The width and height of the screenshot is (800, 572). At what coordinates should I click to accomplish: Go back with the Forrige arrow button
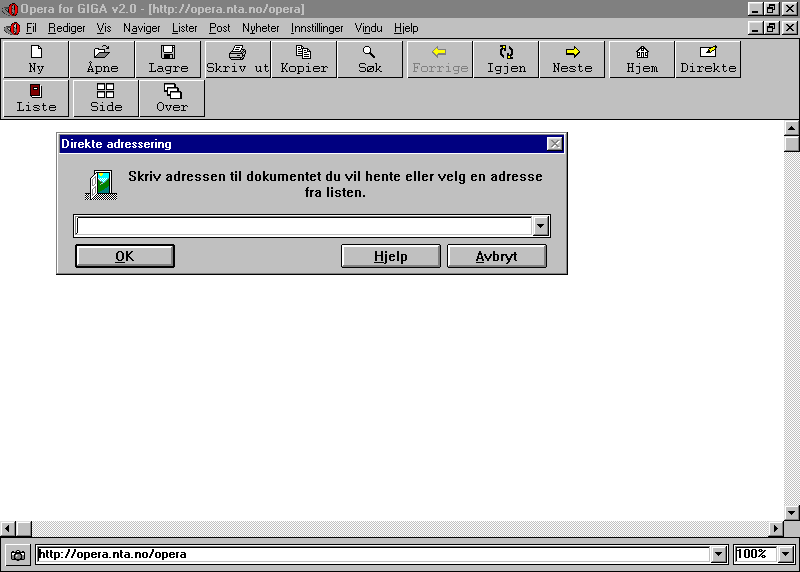pos(439,60)
